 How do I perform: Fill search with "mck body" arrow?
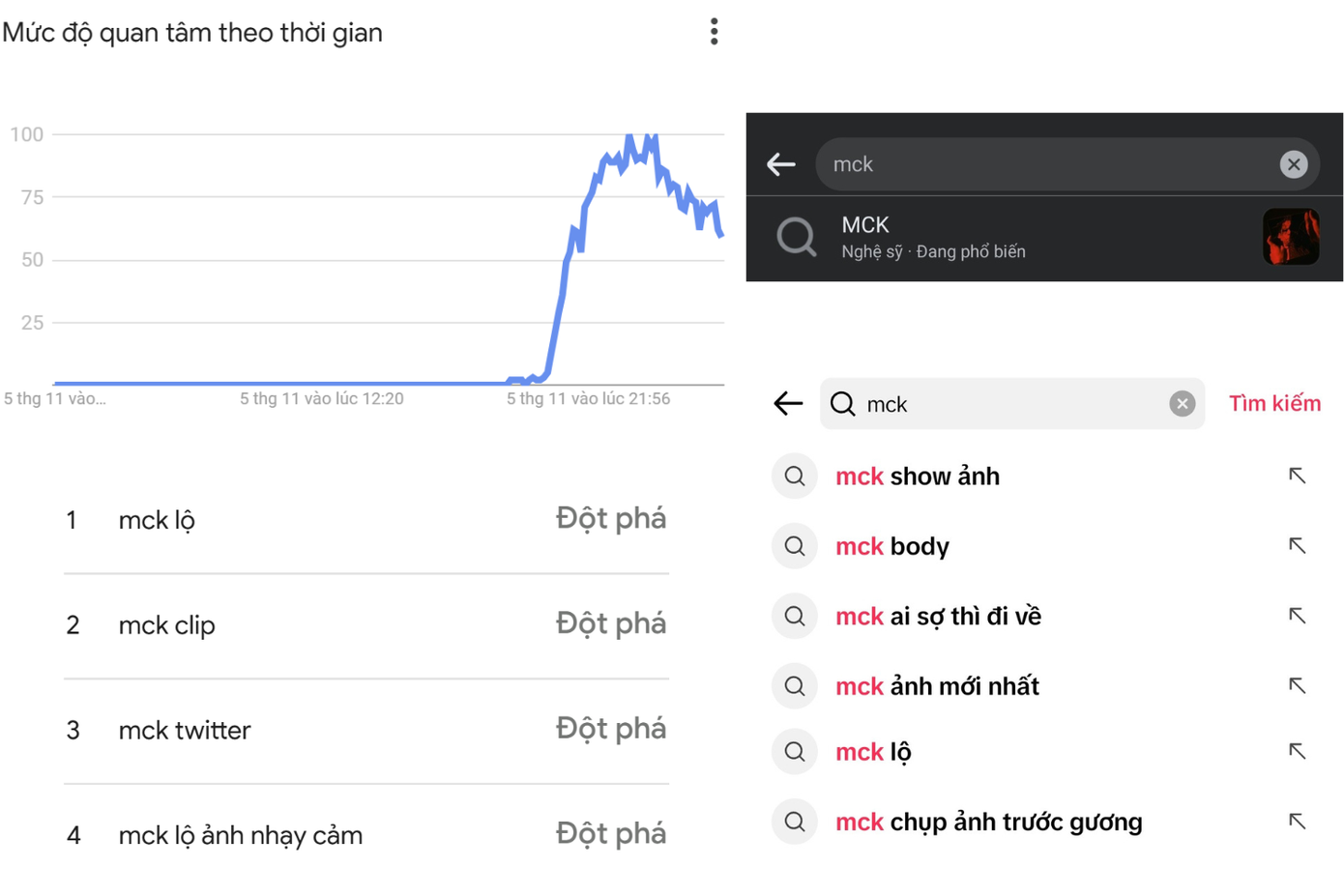(x=1297, y=546)
